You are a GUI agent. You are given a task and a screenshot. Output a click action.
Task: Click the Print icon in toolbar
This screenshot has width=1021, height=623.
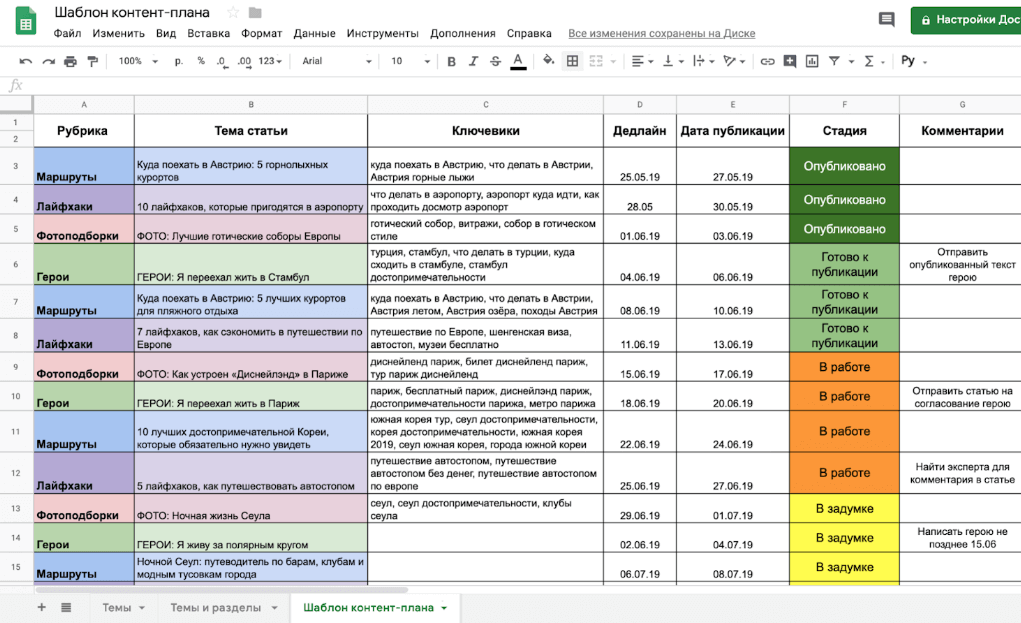[70, 61]
